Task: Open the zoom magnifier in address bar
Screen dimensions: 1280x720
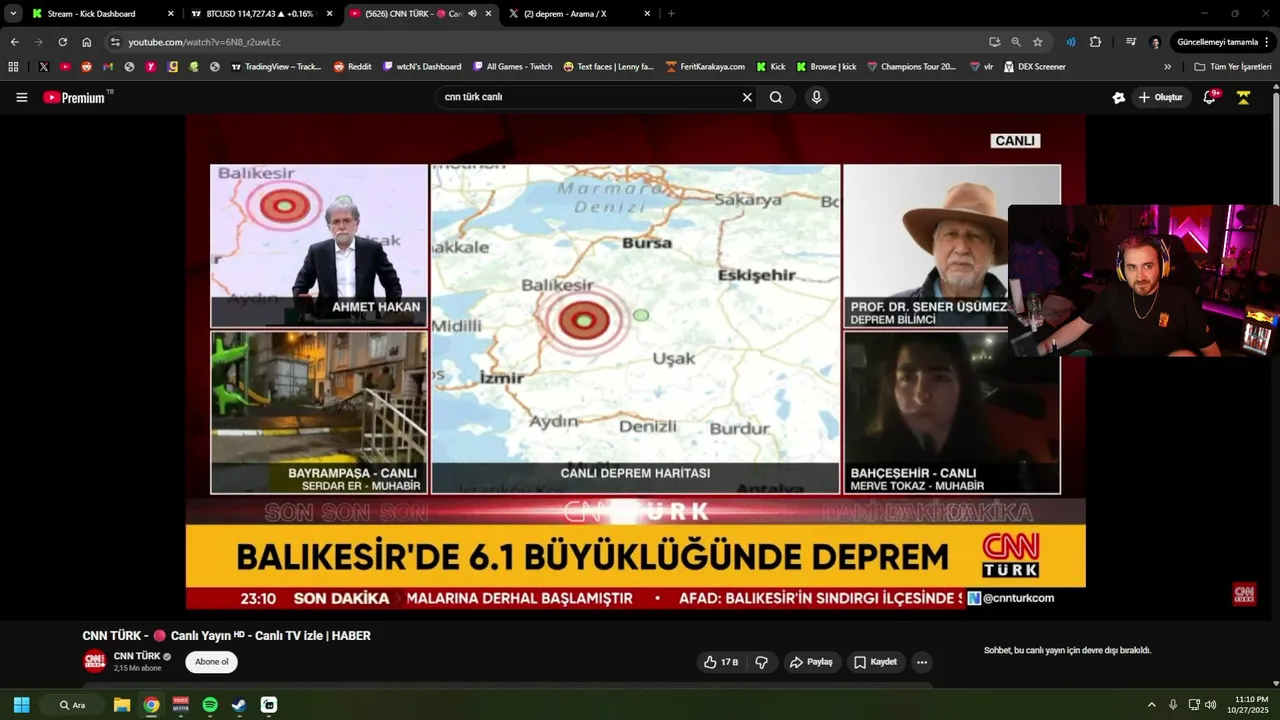Action: click(1016, 42)
